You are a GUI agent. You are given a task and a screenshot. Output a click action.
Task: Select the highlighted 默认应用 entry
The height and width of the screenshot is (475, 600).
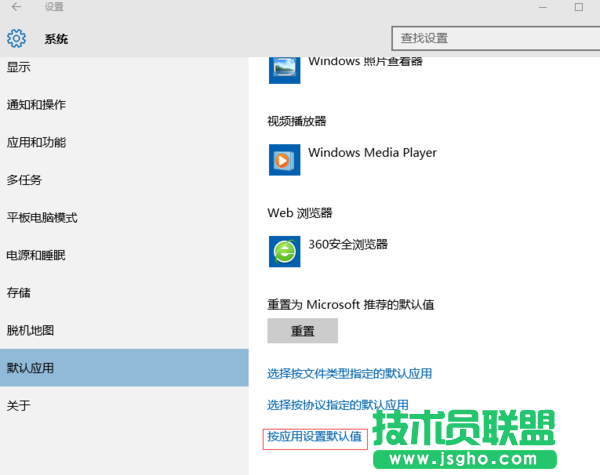tap(124, 367)
